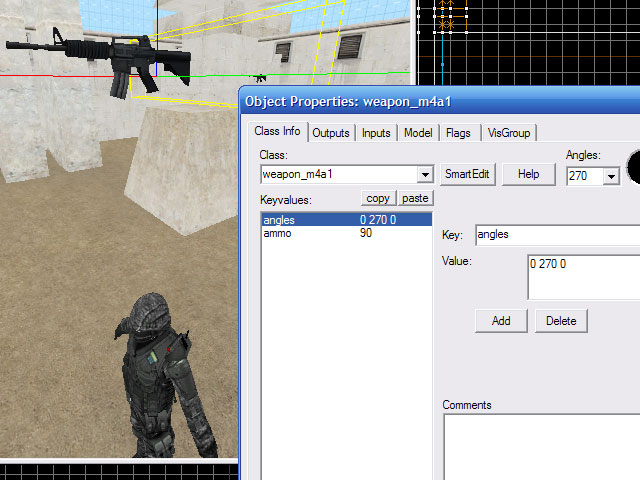This screenshot has height=480, width=640.
Task: Open the Inputs tab
Action: (376, 133)
